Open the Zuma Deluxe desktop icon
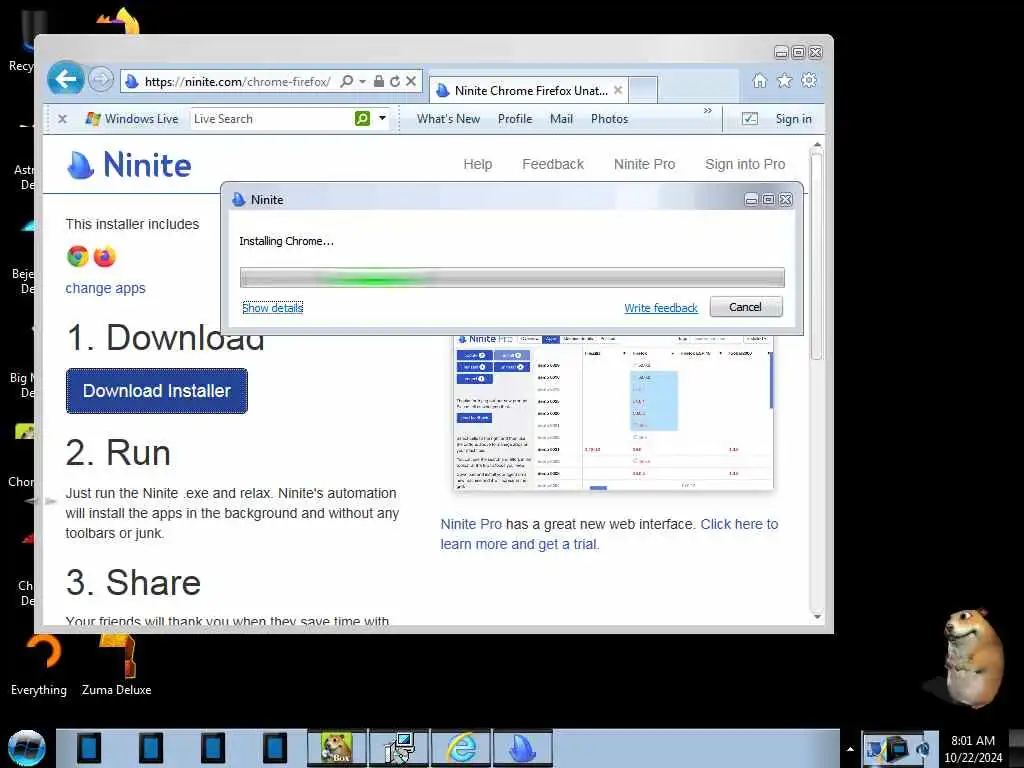Viewport: 1024px width, 768px height. pyautogui.click(x=116, y=665)
